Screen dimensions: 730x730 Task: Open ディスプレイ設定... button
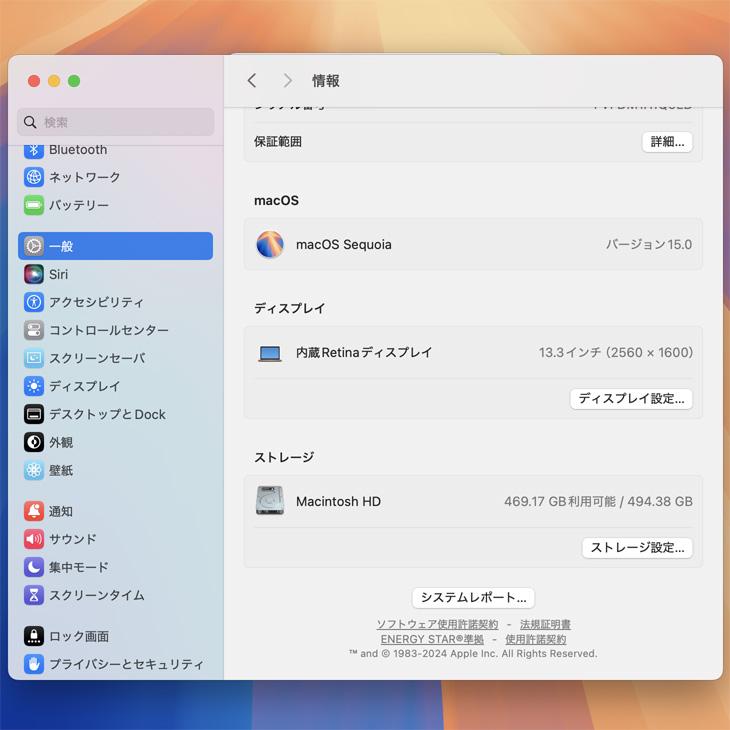click(631, 399)
